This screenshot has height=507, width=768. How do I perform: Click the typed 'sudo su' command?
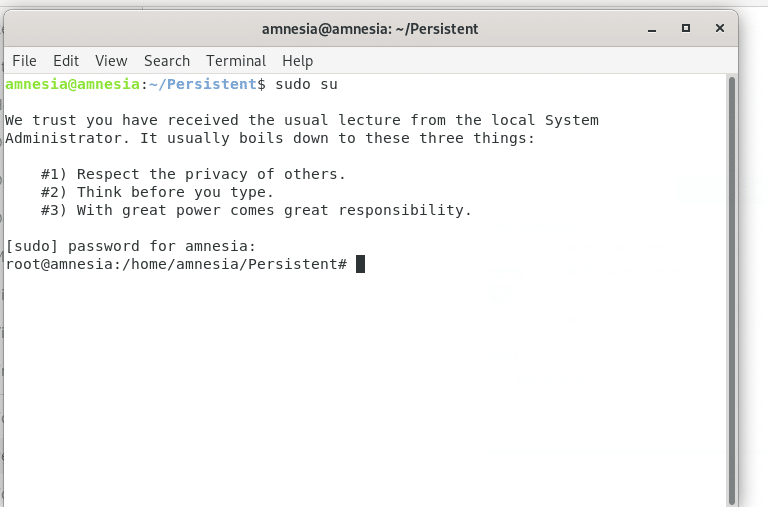[x=306, y=84]
